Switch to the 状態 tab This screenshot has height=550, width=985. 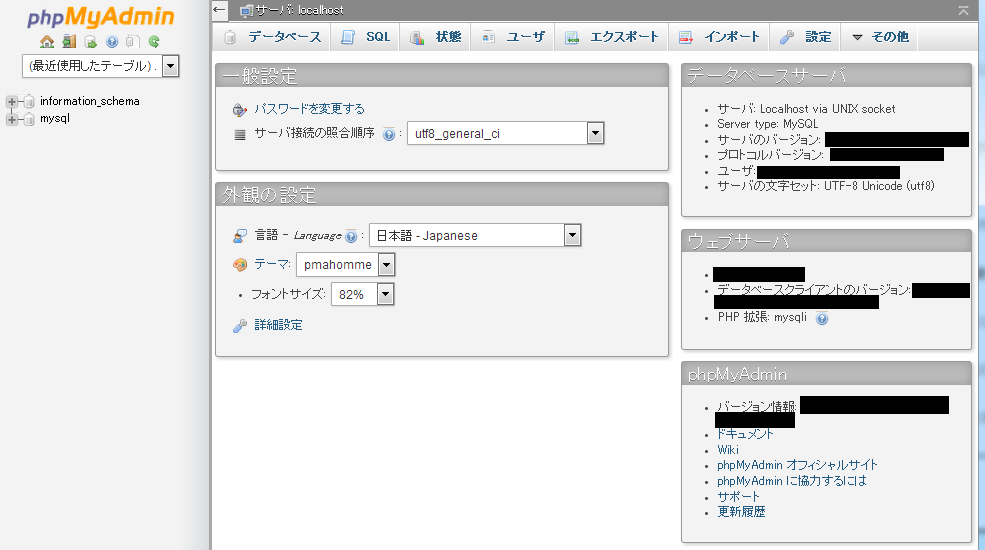tap(436, 37)
